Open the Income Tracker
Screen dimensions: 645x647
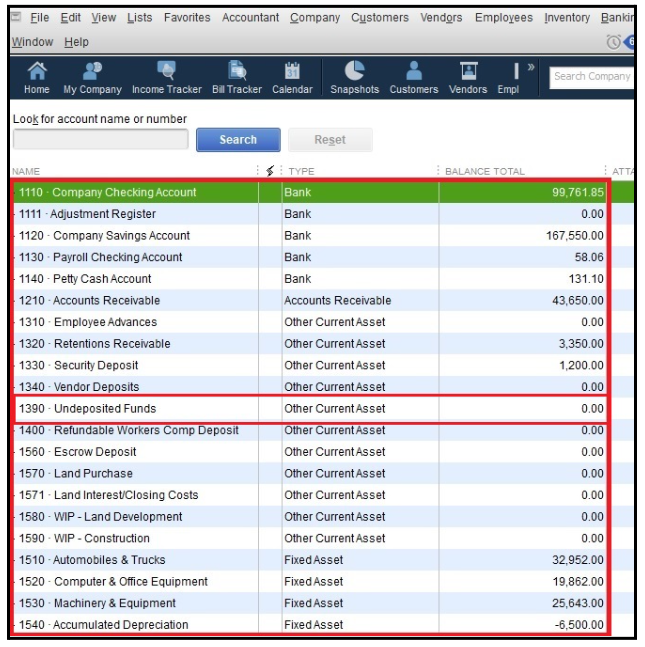[x=167, y=77]
